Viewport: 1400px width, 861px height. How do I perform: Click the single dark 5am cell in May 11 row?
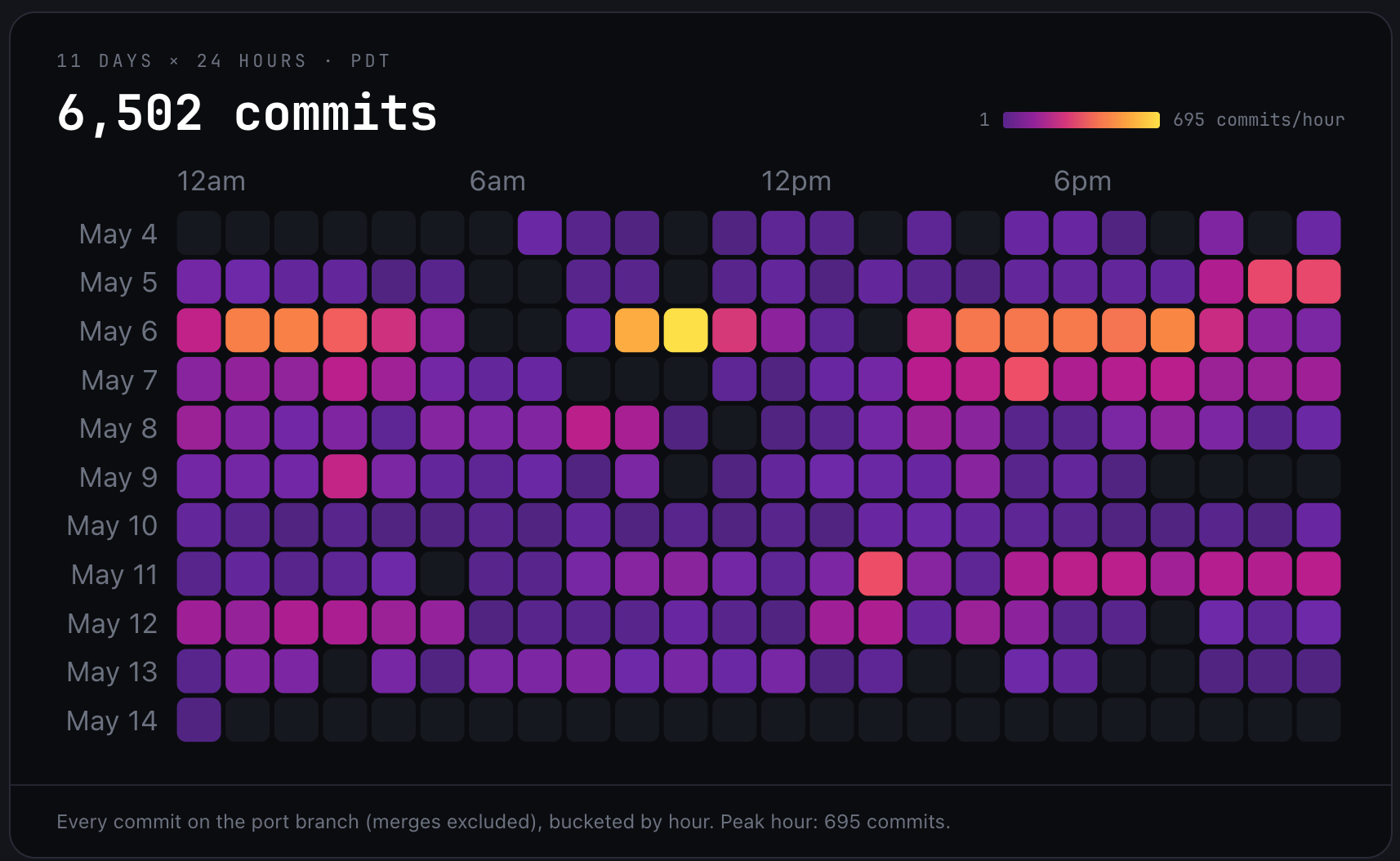pyautogui.click(x=443, y=573)
